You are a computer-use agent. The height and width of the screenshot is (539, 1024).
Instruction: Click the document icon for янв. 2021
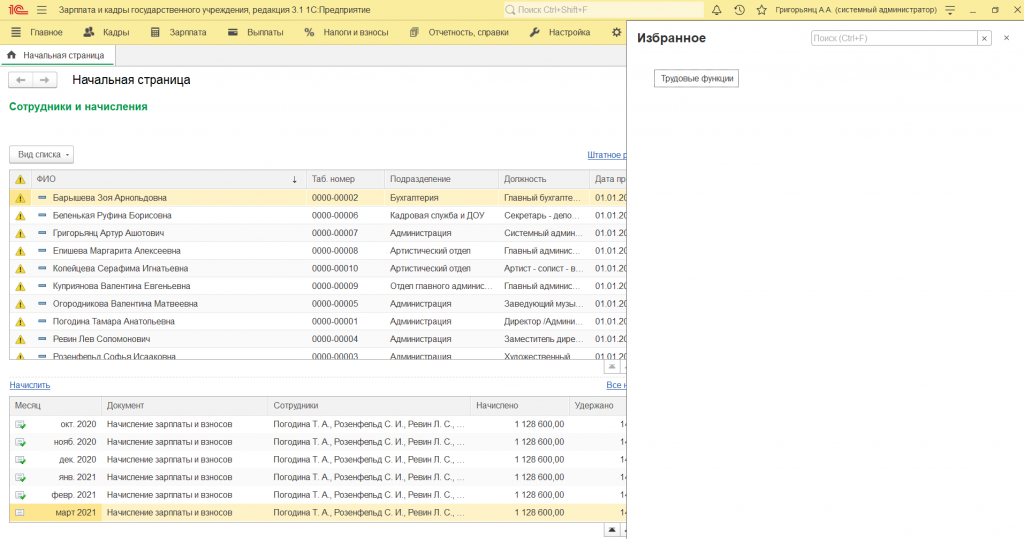[20, 478]
